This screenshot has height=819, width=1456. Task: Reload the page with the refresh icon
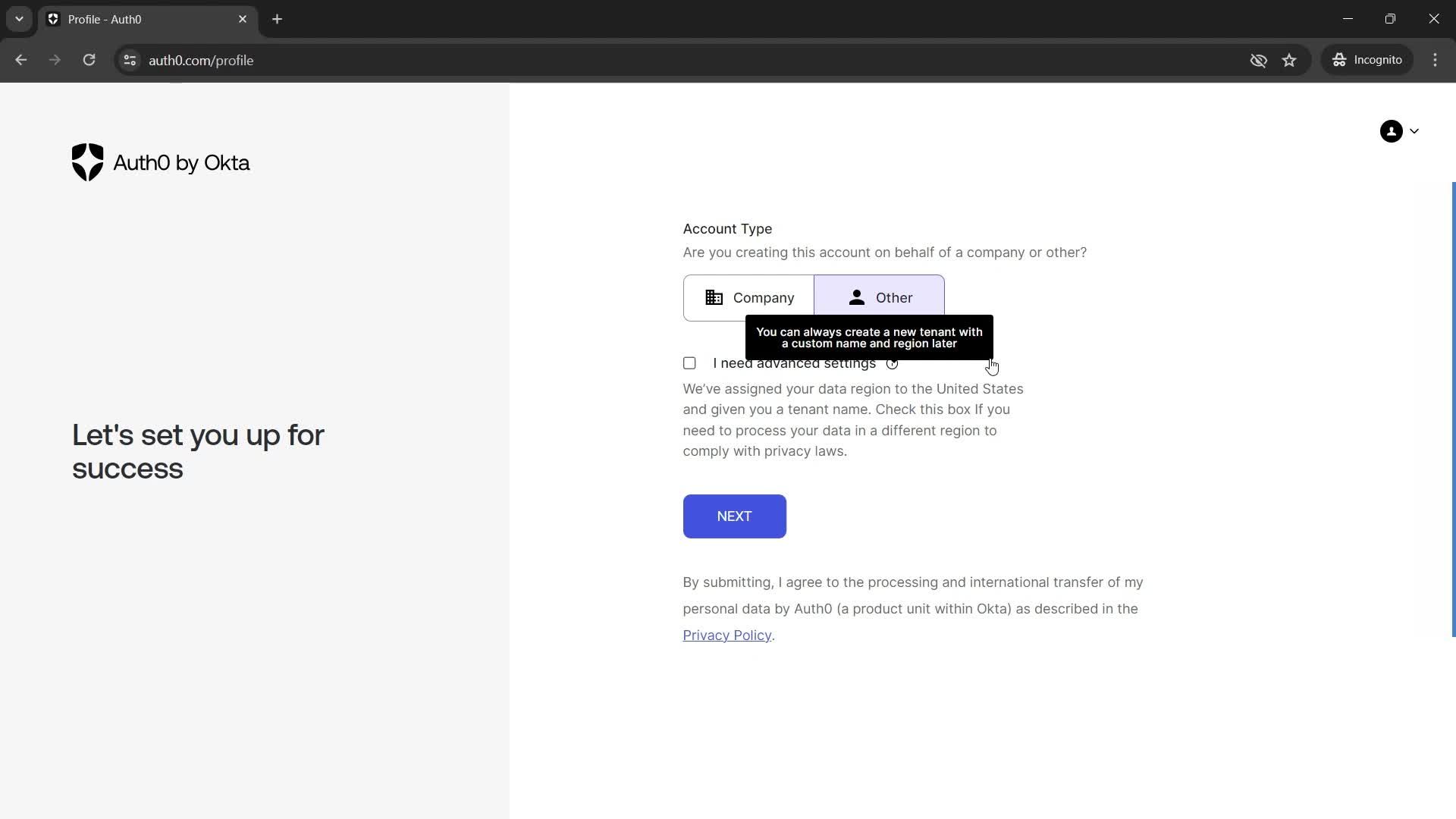(89, 60)
